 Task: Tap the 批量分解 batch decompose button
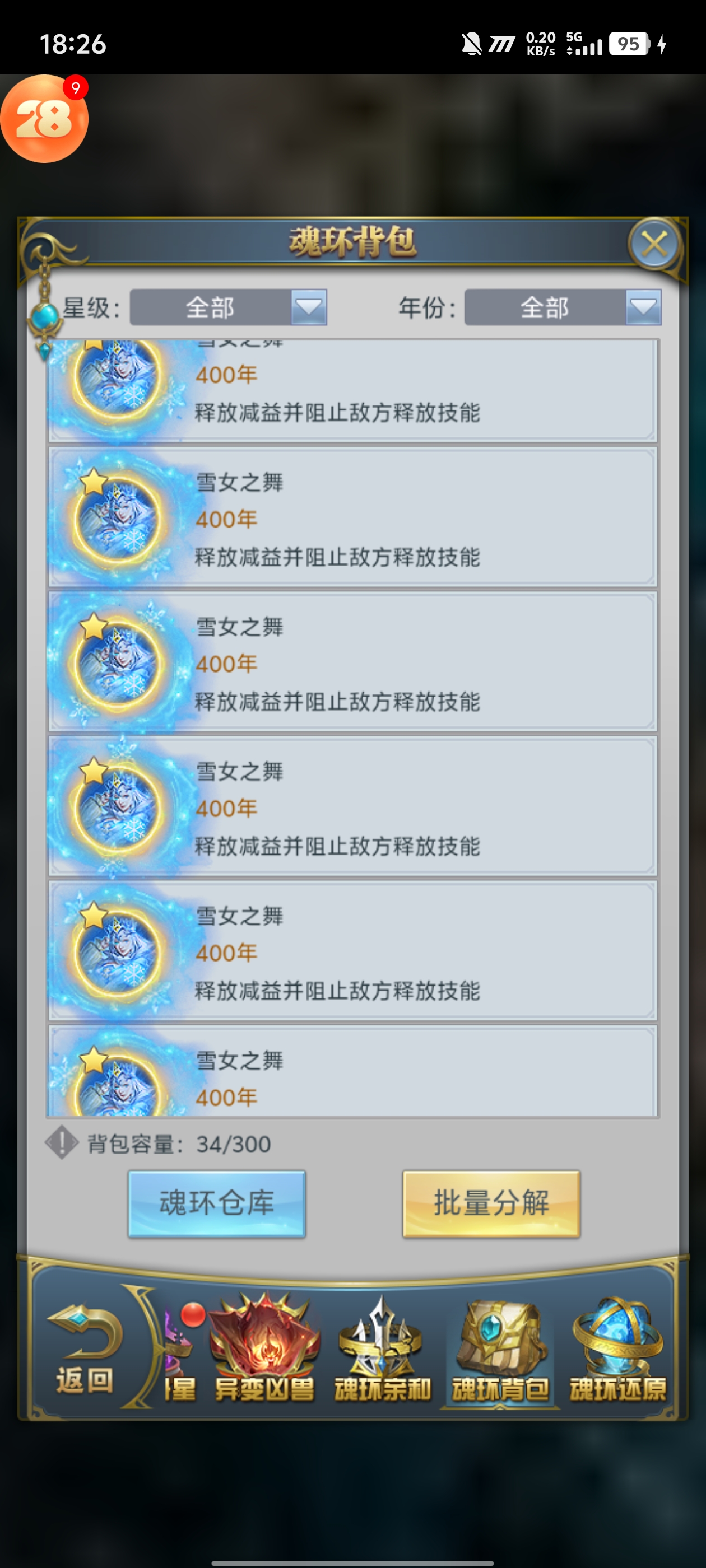[491, 1203]
